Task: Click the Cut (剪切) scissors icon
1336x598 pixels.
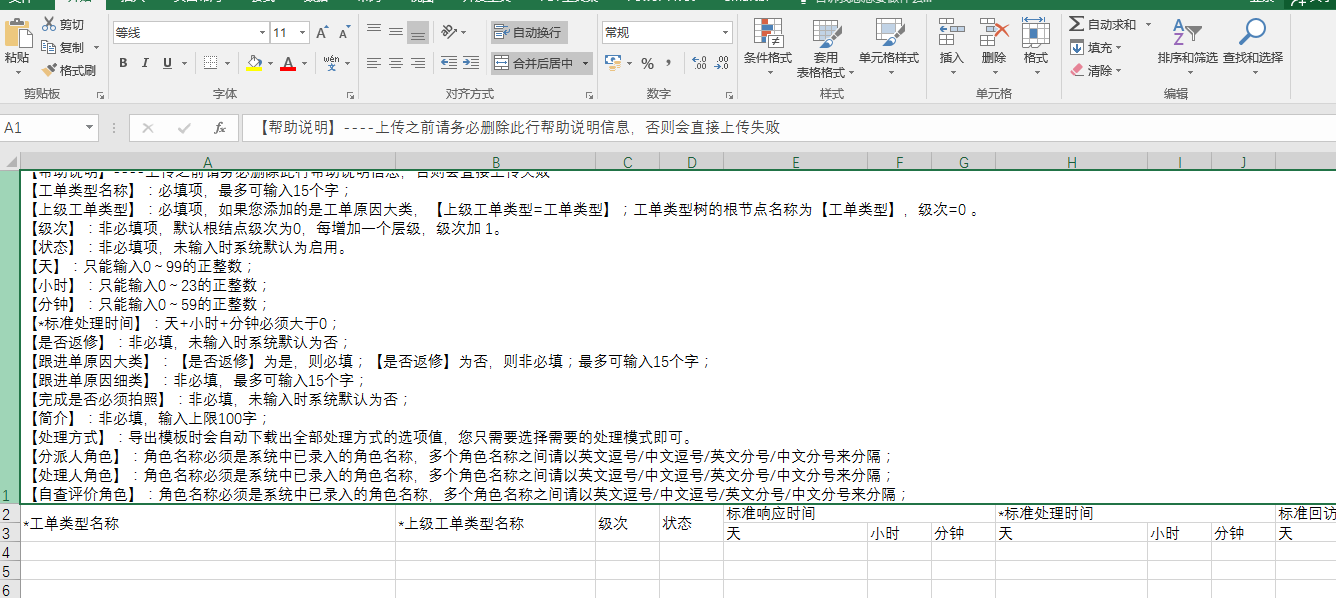Action: [49, 25]
